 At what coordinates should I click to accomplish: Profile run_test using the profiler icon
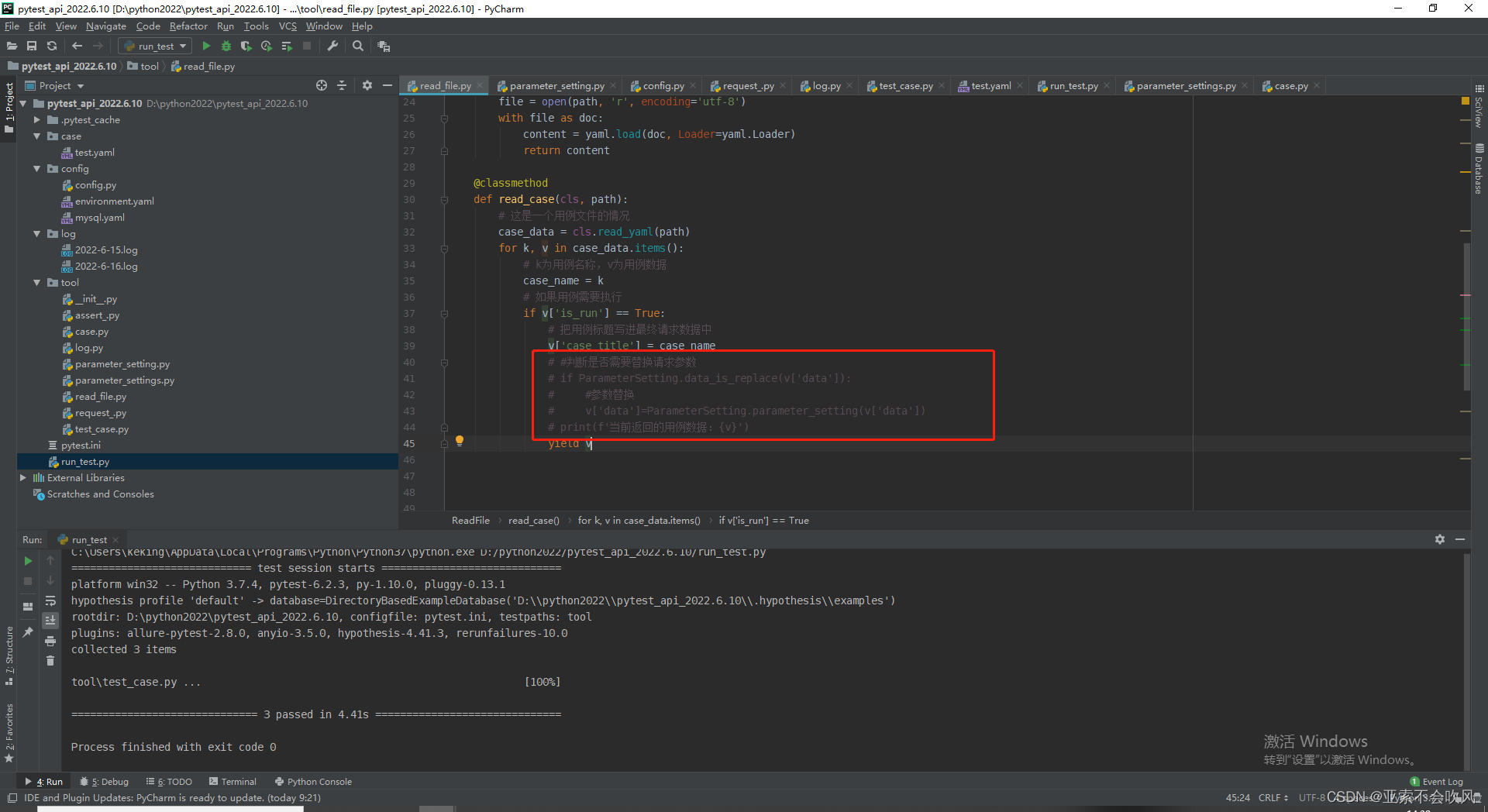[267, 46]
